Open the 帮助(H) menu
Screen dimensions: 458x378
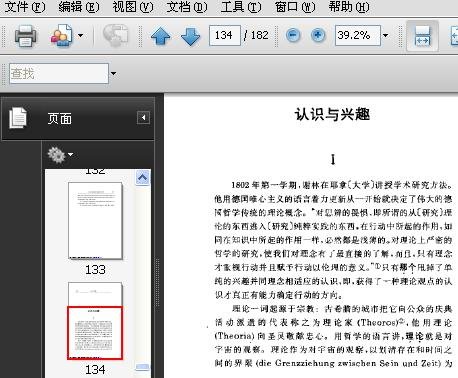(x=349, y=7)
